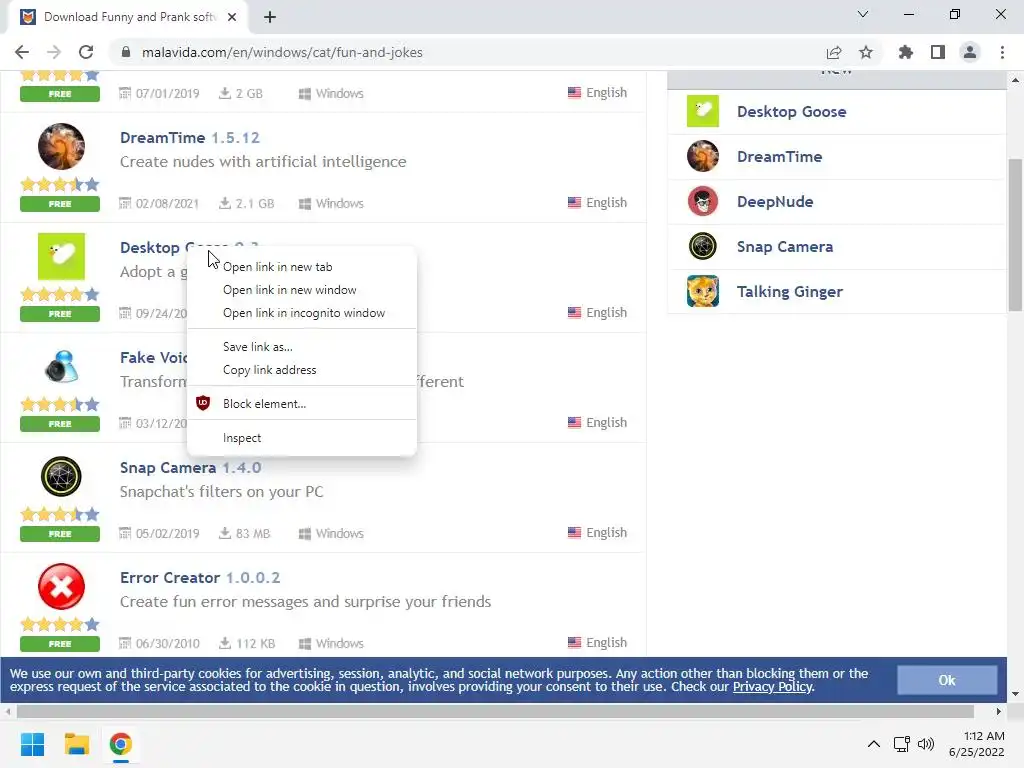Image resolution: width=1024 pixels, height=768 pixels.
Task: Click the Desktop Goose sidebar icon
Action: tap(703, 112)
